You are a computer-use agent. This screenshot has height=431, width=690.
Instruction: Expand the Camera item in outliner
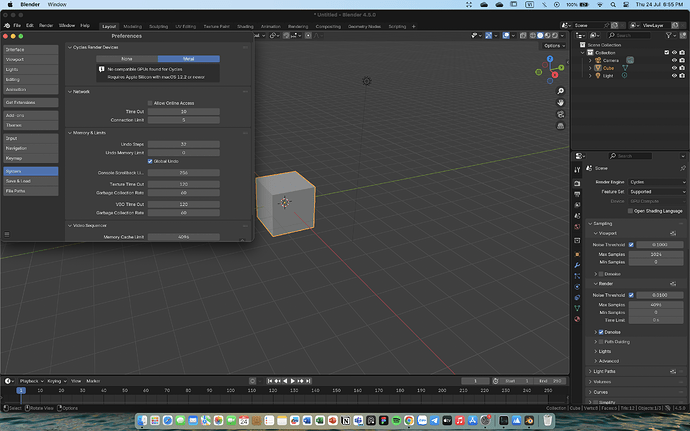coord(590,60)
